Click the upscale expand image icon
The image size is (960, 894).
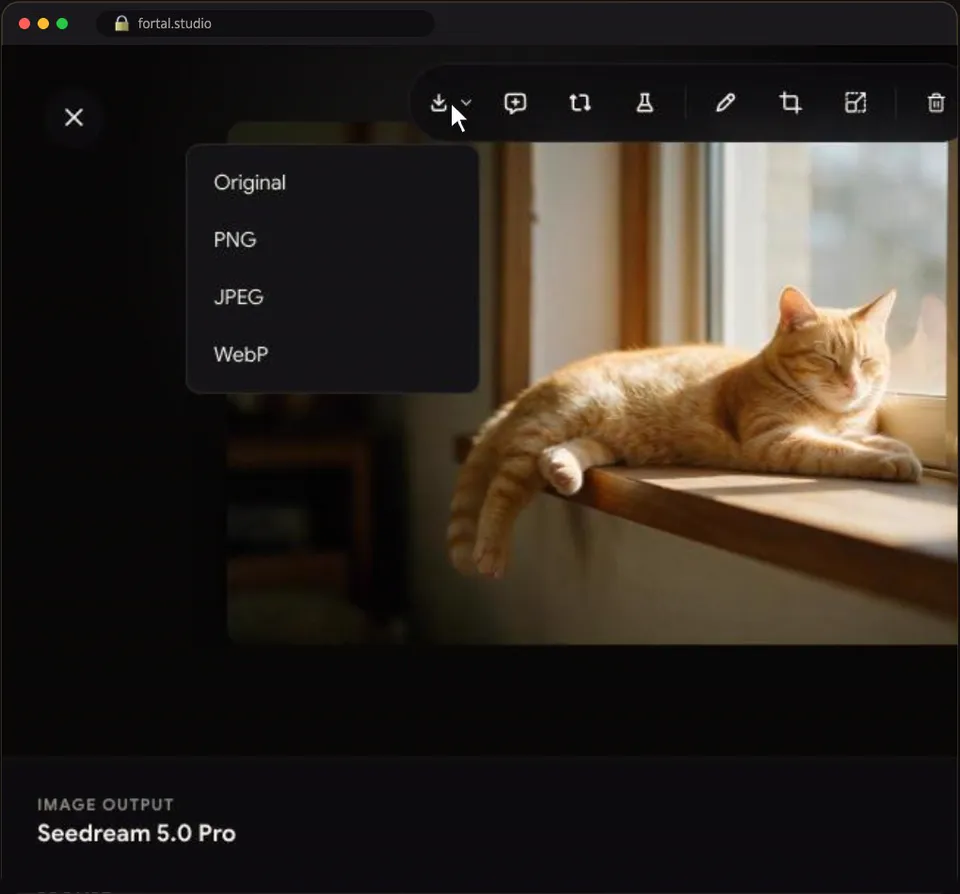pyautogui.click(x=855, y=103)
